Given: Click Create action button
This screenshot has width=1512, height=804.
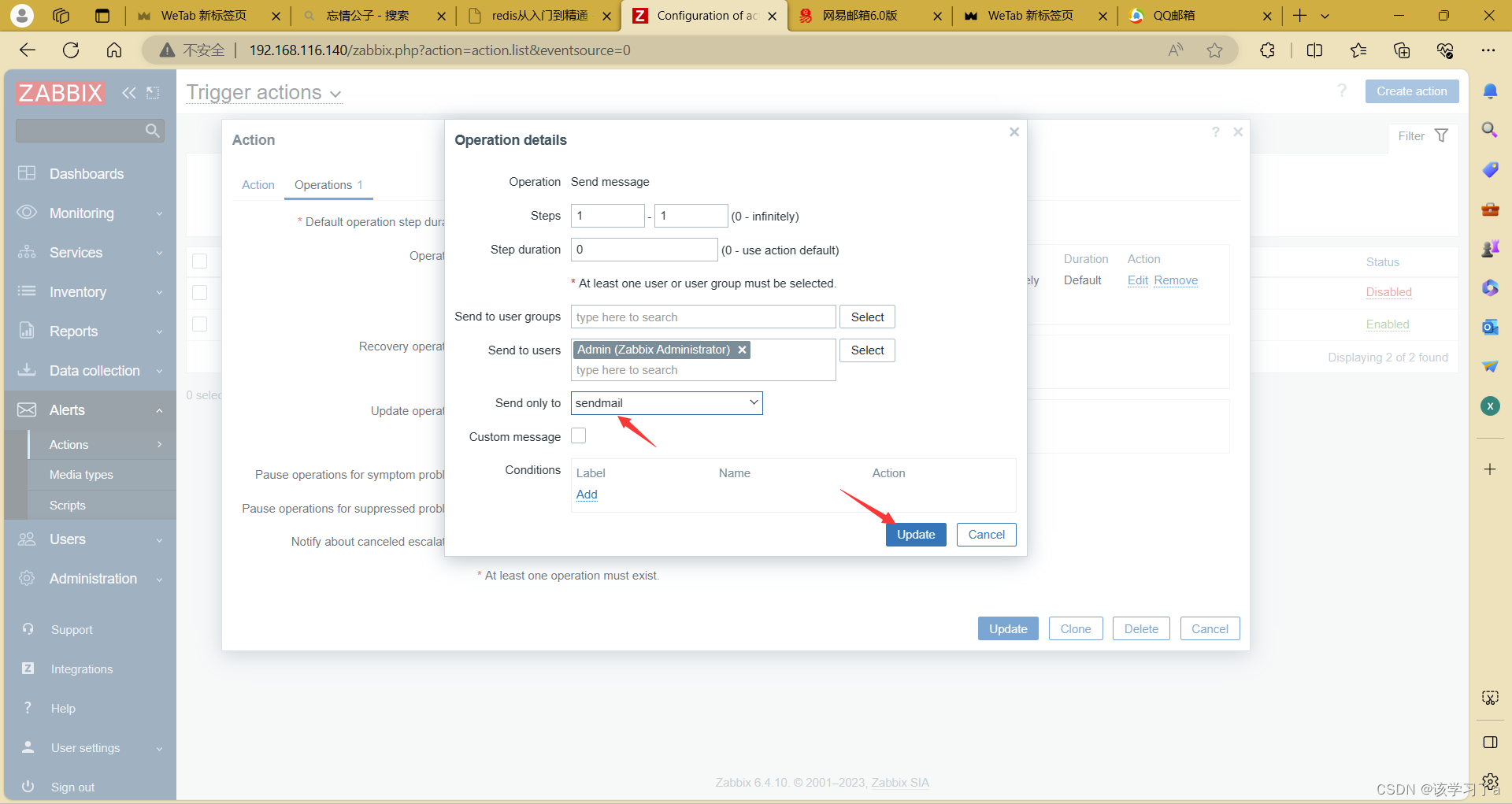Looking at the screenshot, I should coord(1411,91).
